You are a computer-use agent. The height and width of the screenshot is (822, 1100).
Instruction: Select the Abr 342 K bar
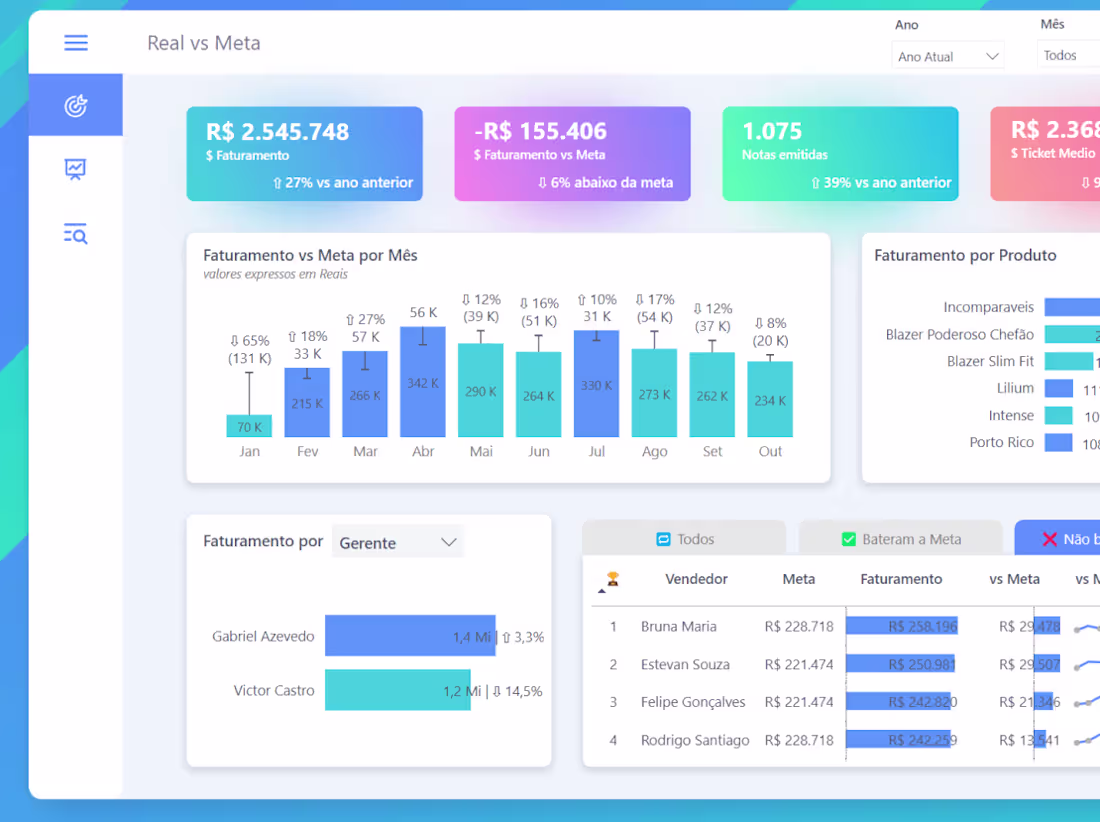tap(423, 382)
